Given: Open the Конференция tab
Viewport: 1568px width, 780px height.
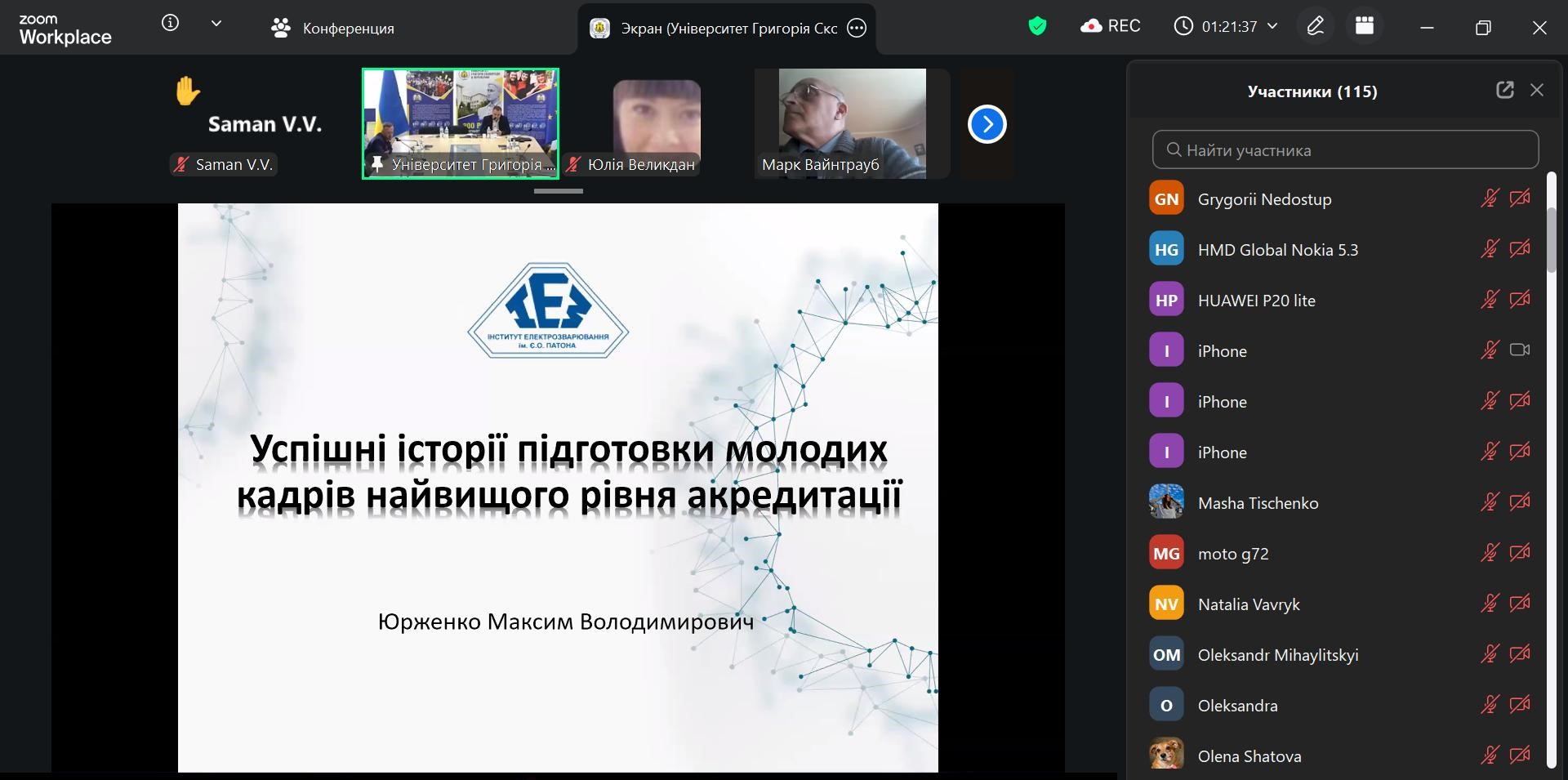Looking at the screenshot, I should pyautogui.click(x=332, y=29).
